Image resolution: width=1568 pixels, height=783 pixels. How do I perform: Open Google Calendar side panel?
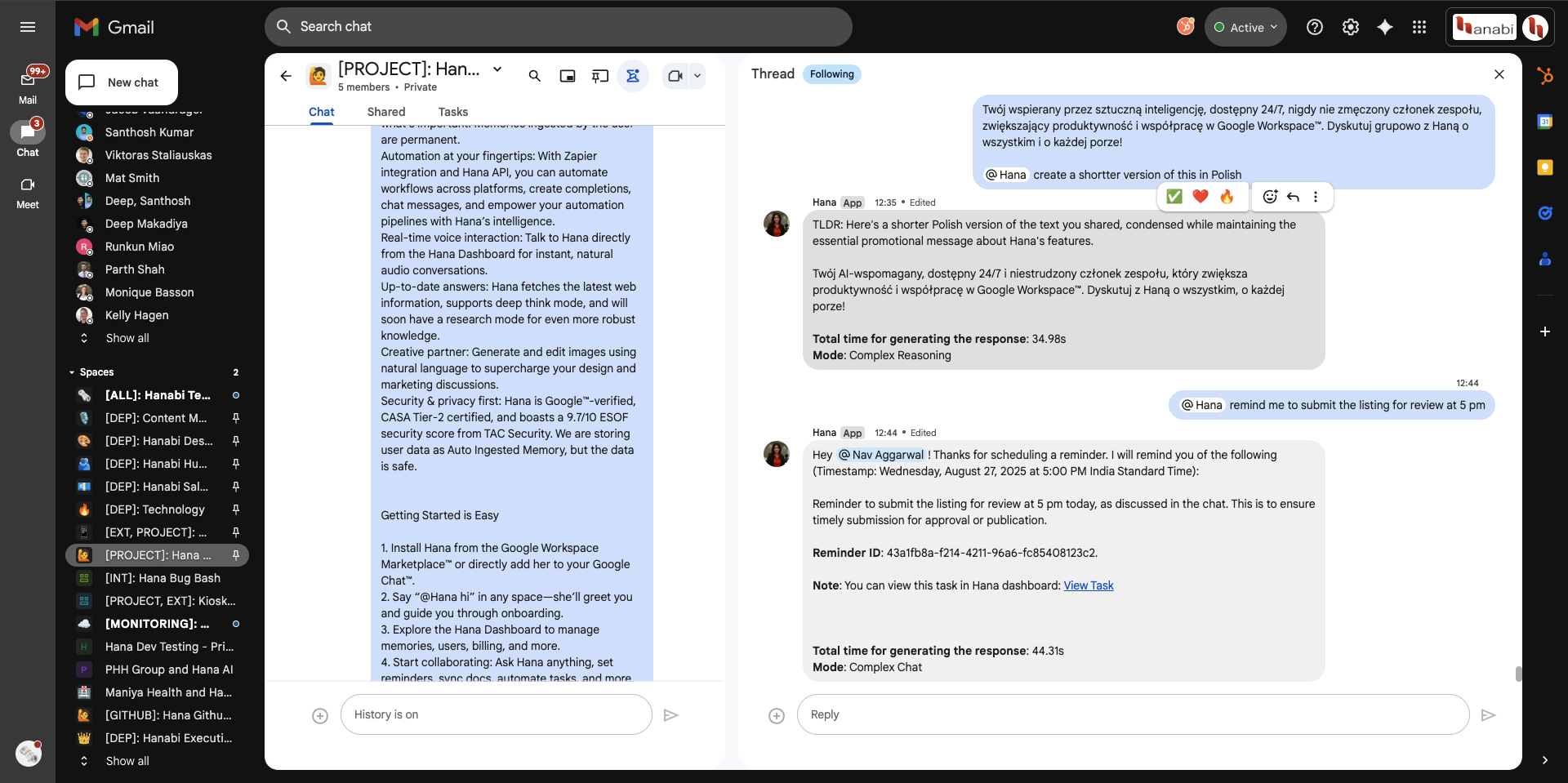(x=1545, y=122)
